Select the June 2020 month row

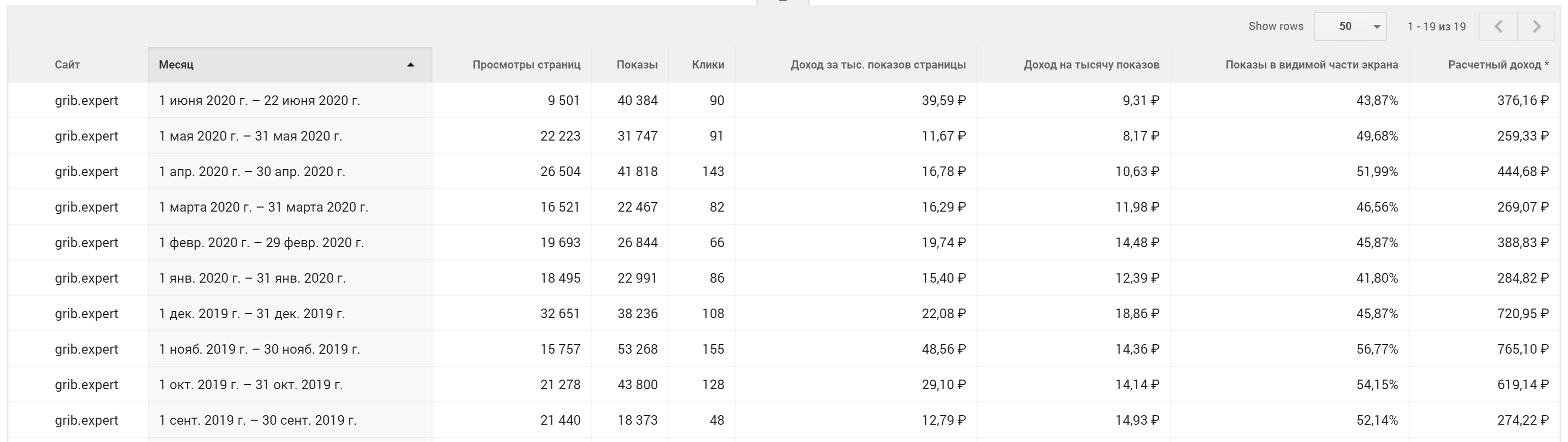pos(259,100)
